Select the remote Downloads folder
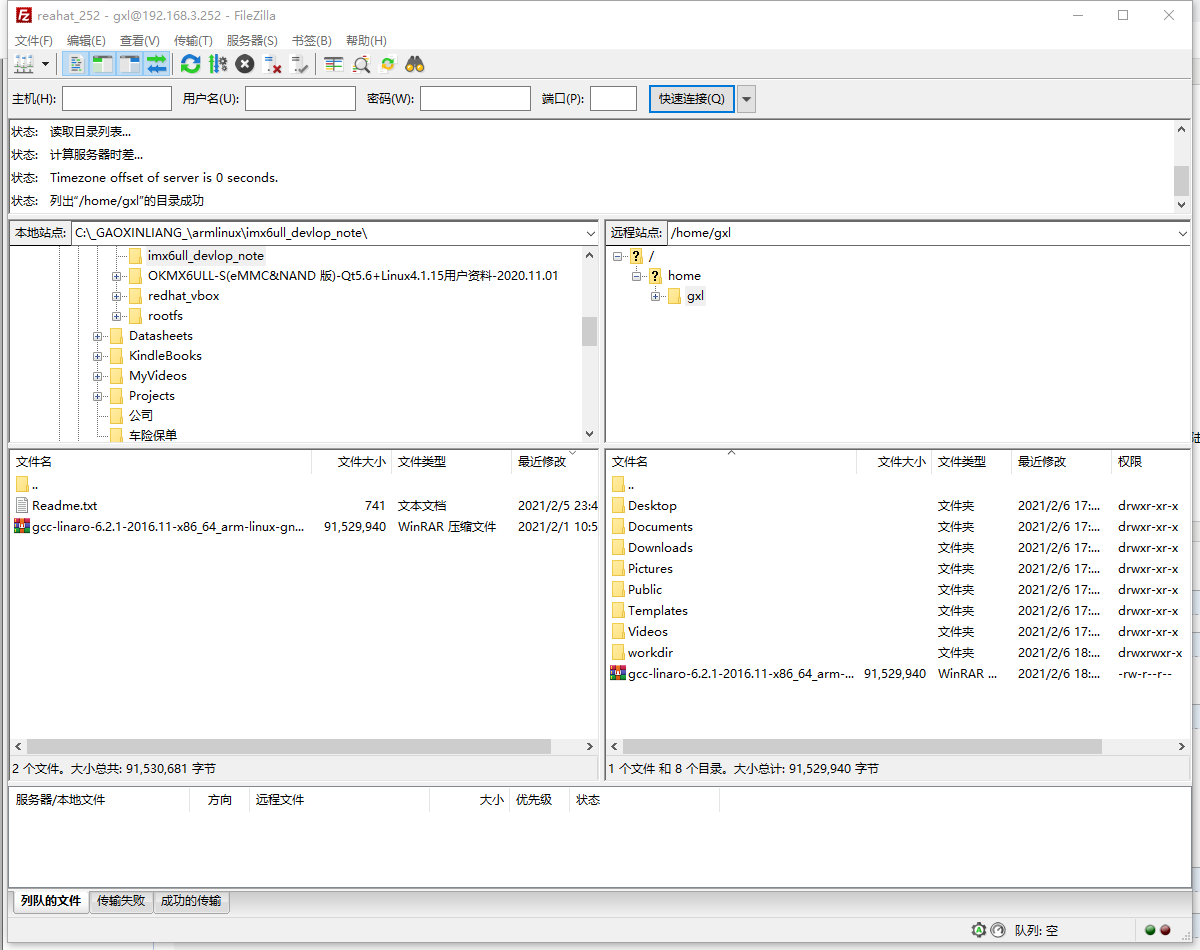The image size is (1200, 950). click(x=660, y=548)
